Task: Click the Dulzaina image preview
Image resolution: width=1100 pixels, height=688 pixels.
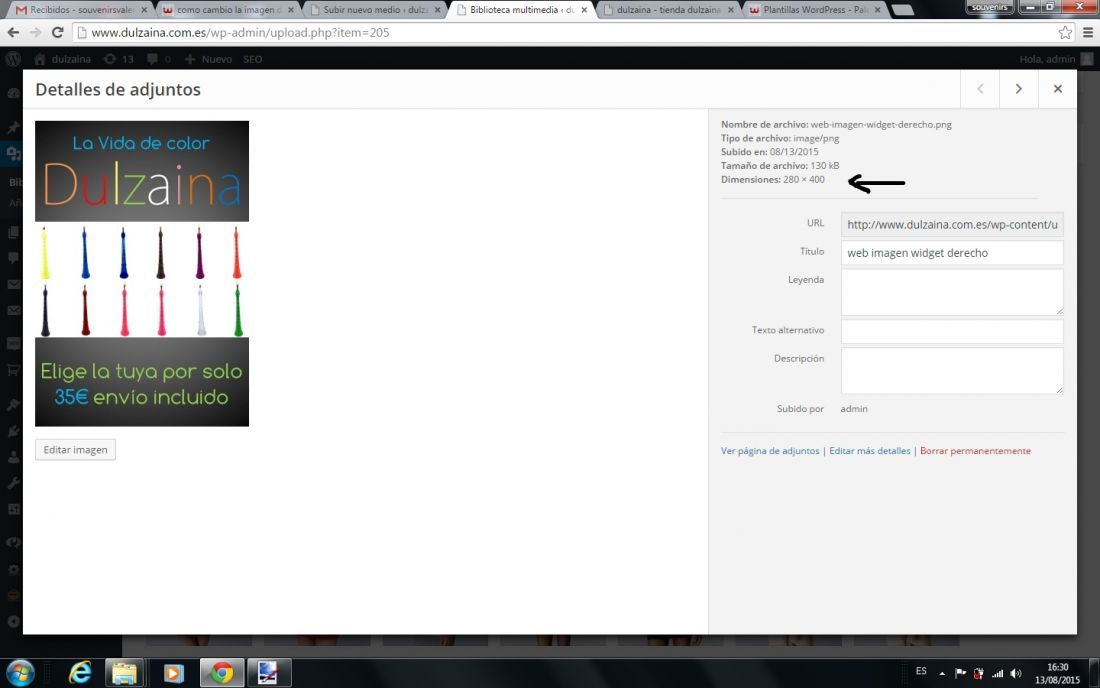Action: pos(142,274)
